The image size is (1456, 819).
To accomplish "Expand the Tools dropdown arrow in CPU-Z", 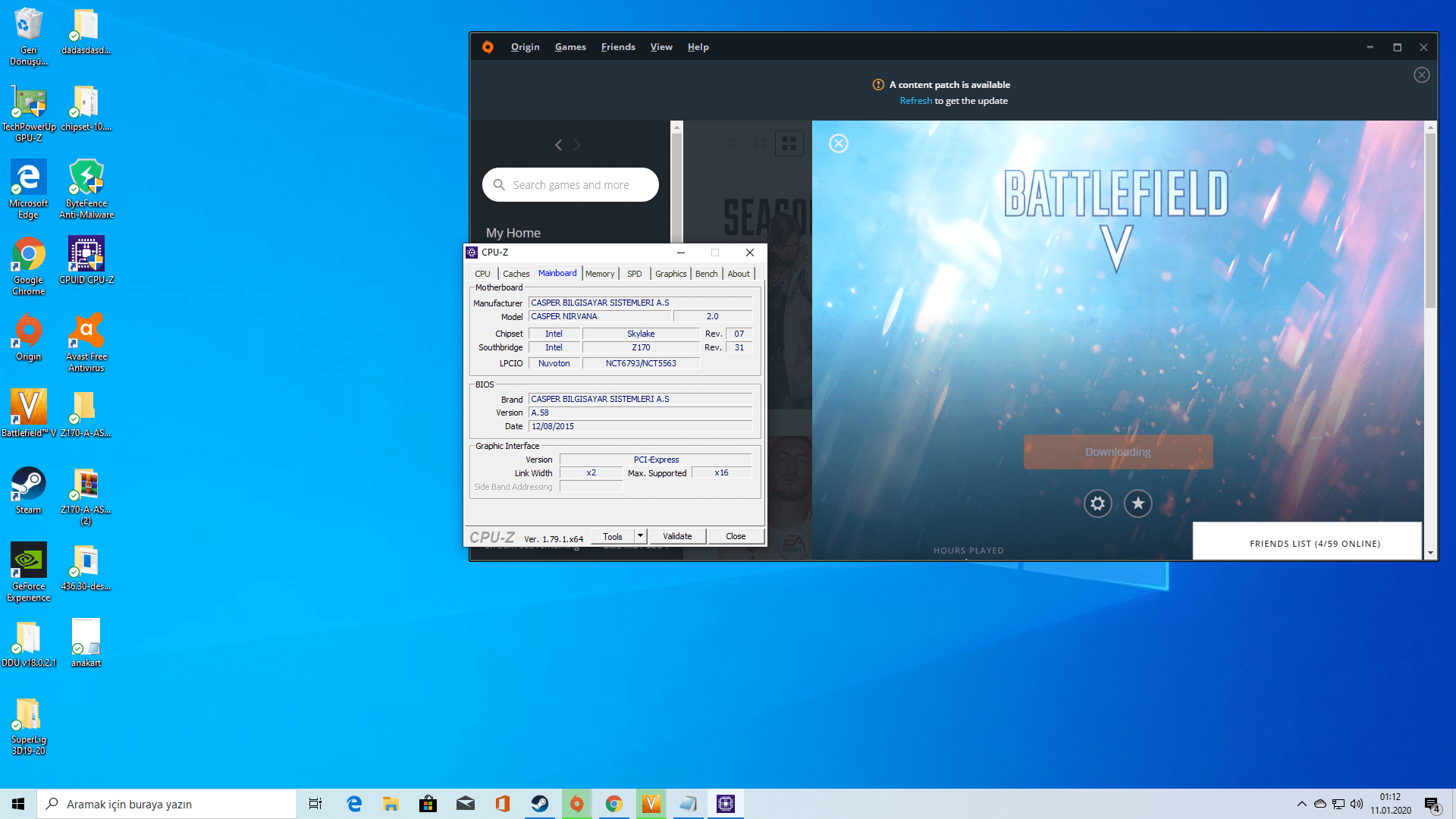I will point(640,536).
